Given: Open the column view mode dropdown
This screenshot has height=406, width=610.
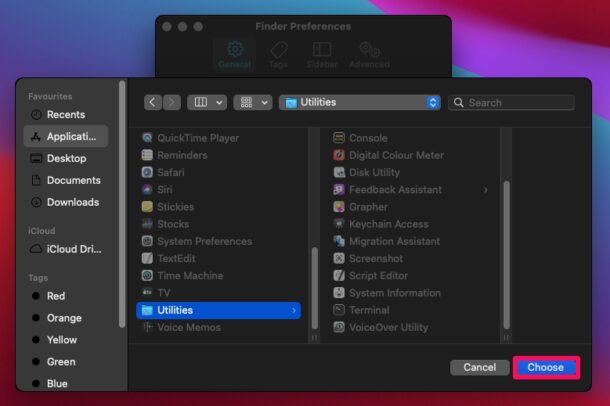Looking at the screenshot, I should coord(207,102).
